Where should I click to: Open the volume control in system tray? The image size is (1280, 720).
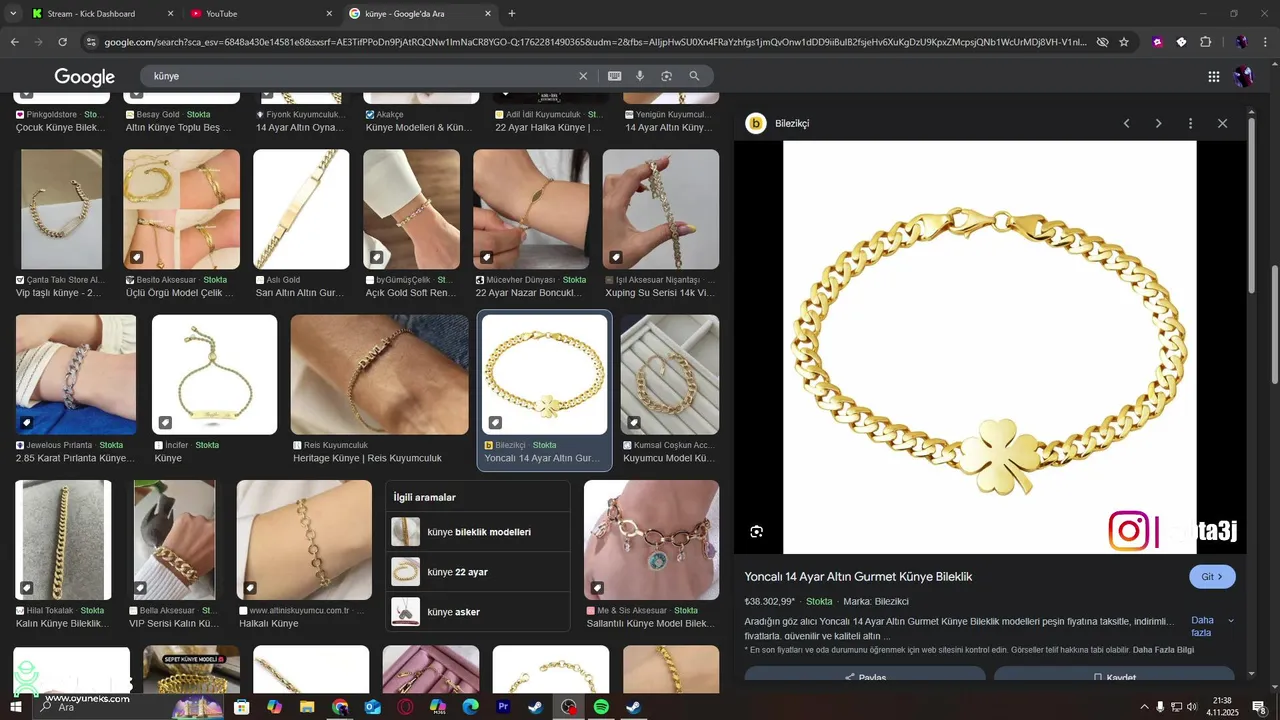pos(1193,707)
